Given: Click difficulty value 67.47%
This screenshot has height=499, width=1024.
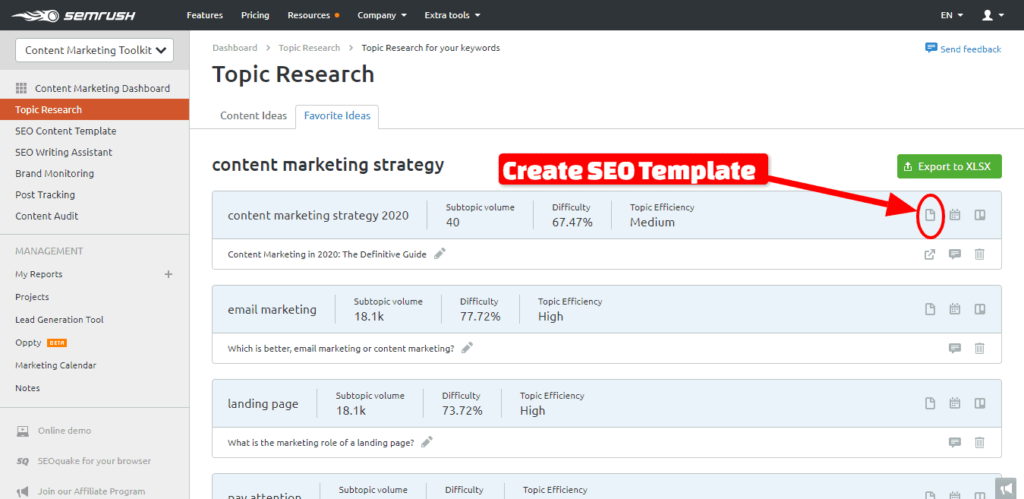Looking at the screenshot, I should 572,222.
